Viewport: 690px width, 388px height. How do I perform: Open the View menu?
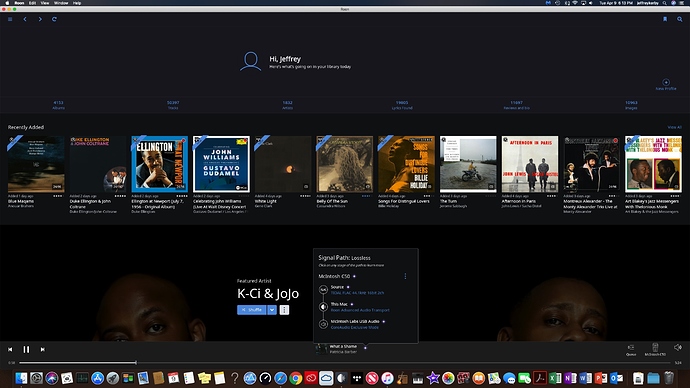pyautogui.click(x=45, y=3)
